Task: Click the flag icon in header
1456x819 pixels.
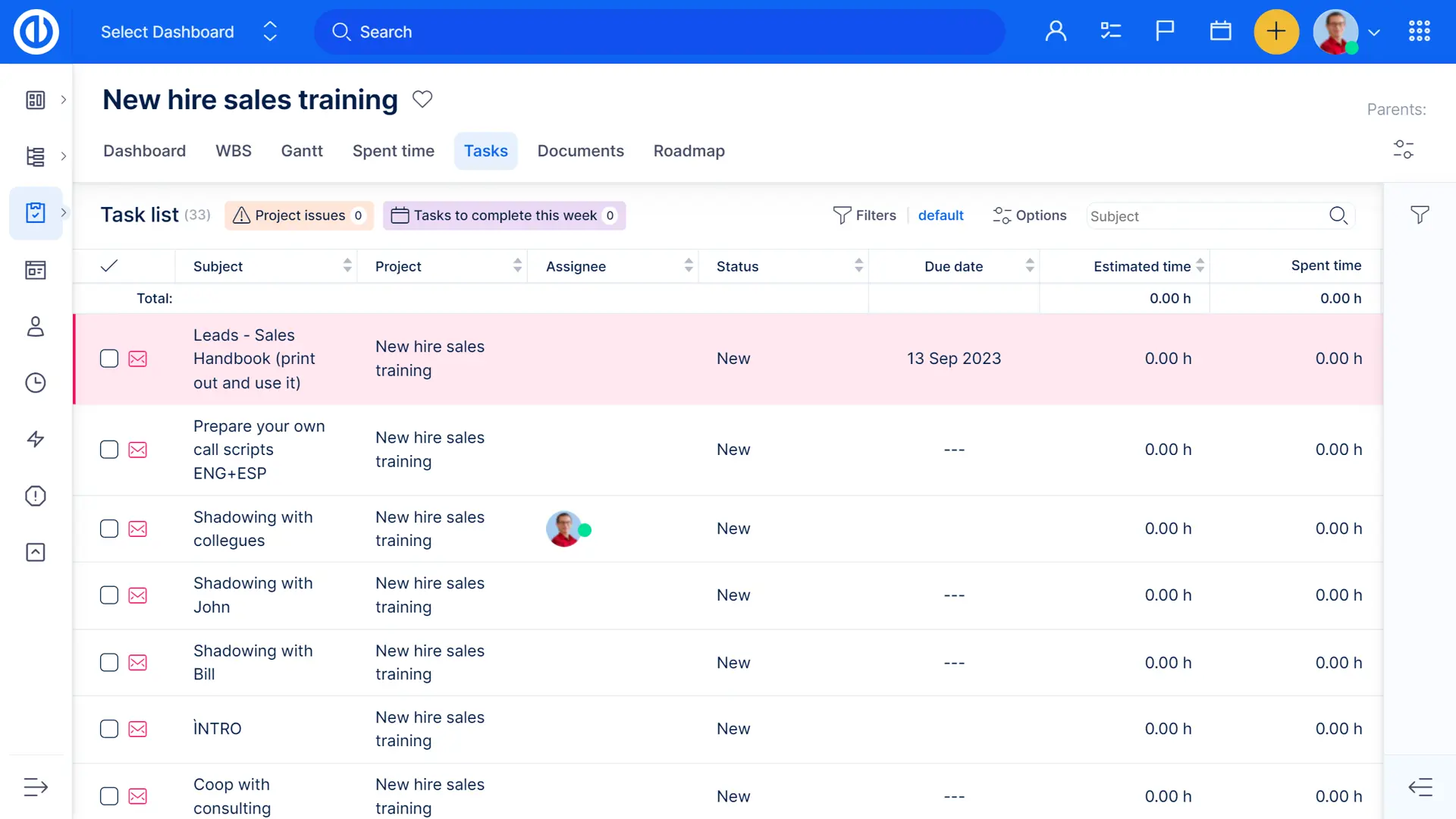Action: pos(1165,31)
